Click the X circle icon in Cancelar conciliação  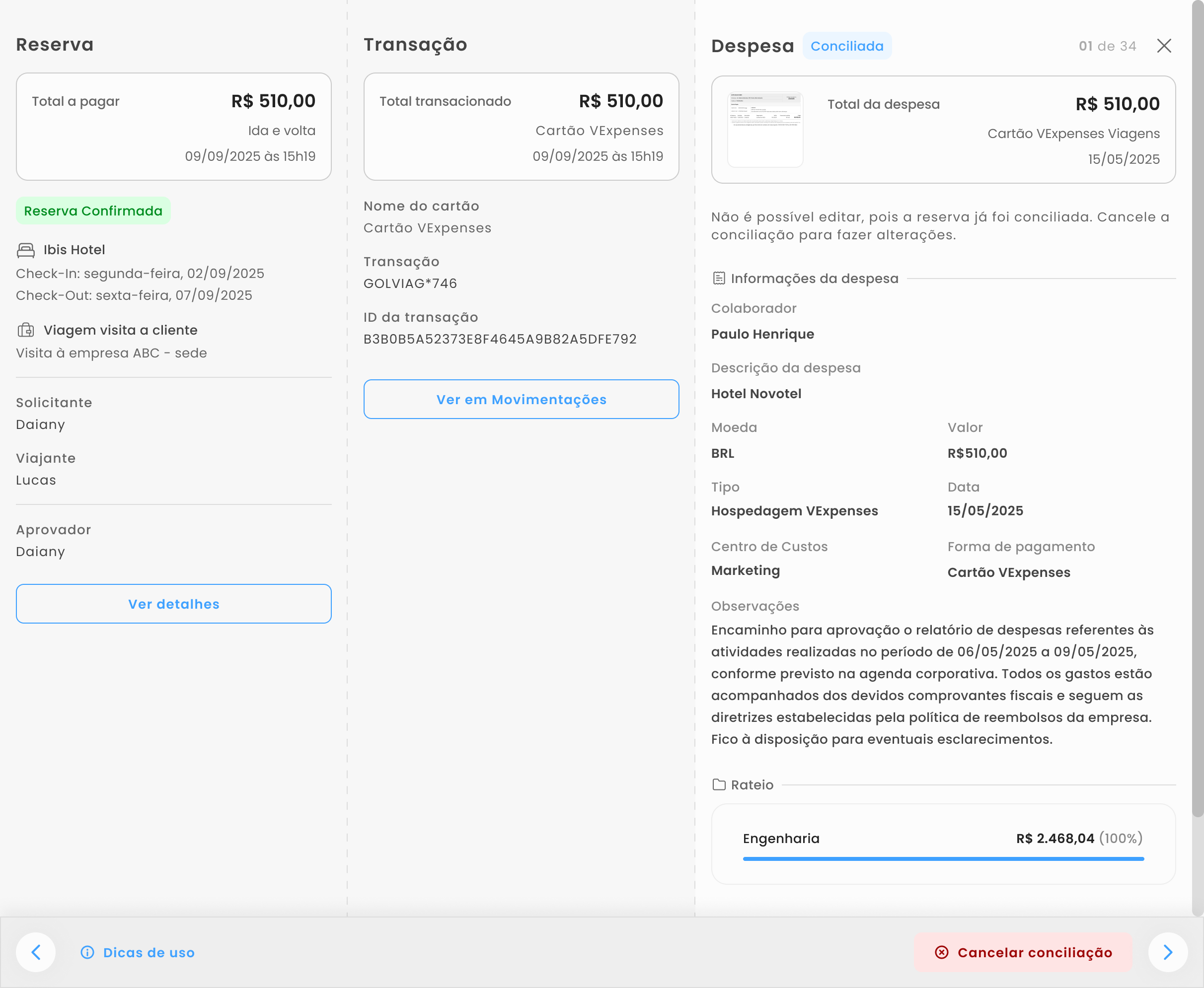point(942,953)
